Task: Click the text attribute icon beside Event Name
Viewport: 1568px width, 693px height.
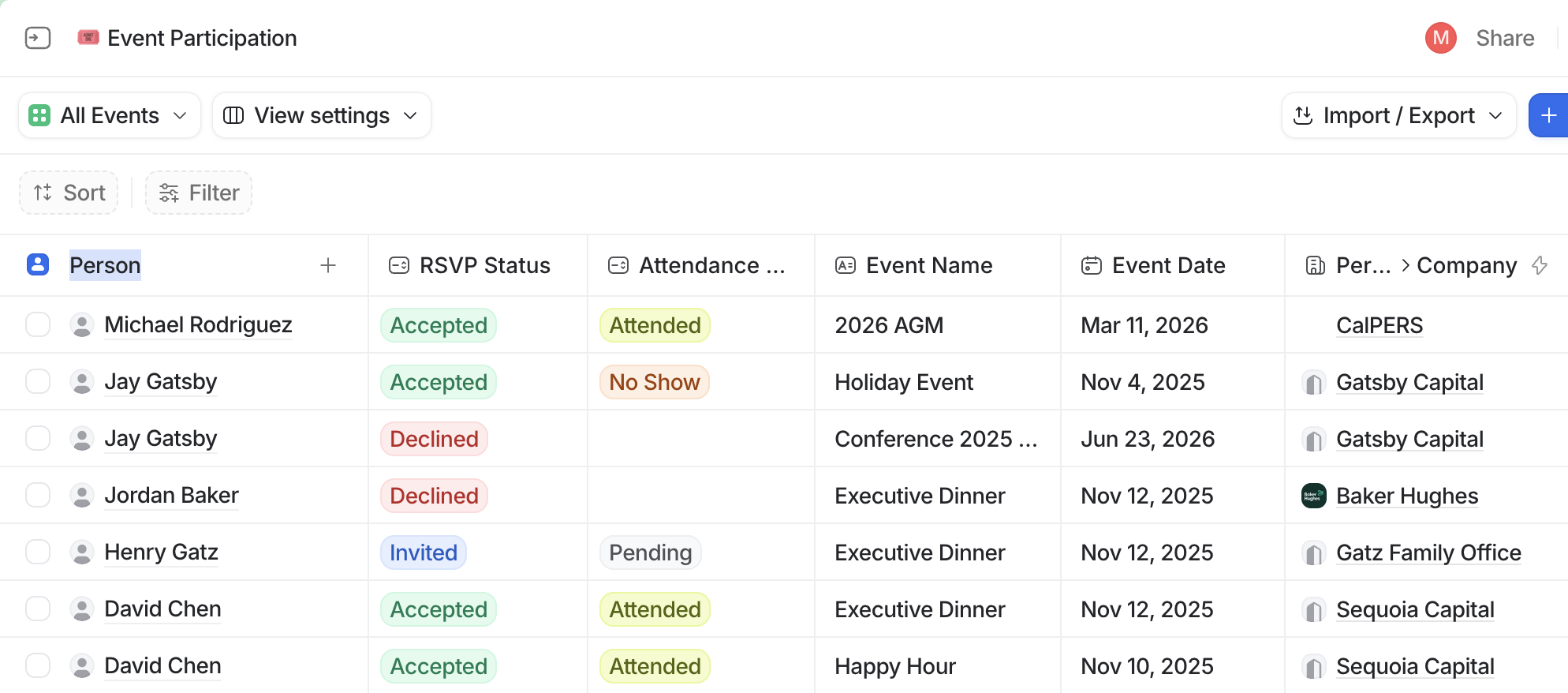Action: pyautogui.click(x=845, y=264)
